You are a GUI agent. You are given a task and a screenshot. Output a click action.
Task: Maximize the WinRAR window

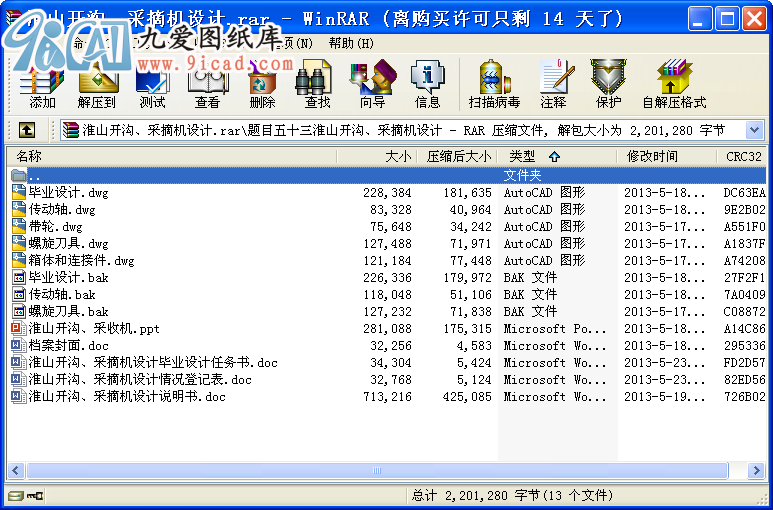727,19
